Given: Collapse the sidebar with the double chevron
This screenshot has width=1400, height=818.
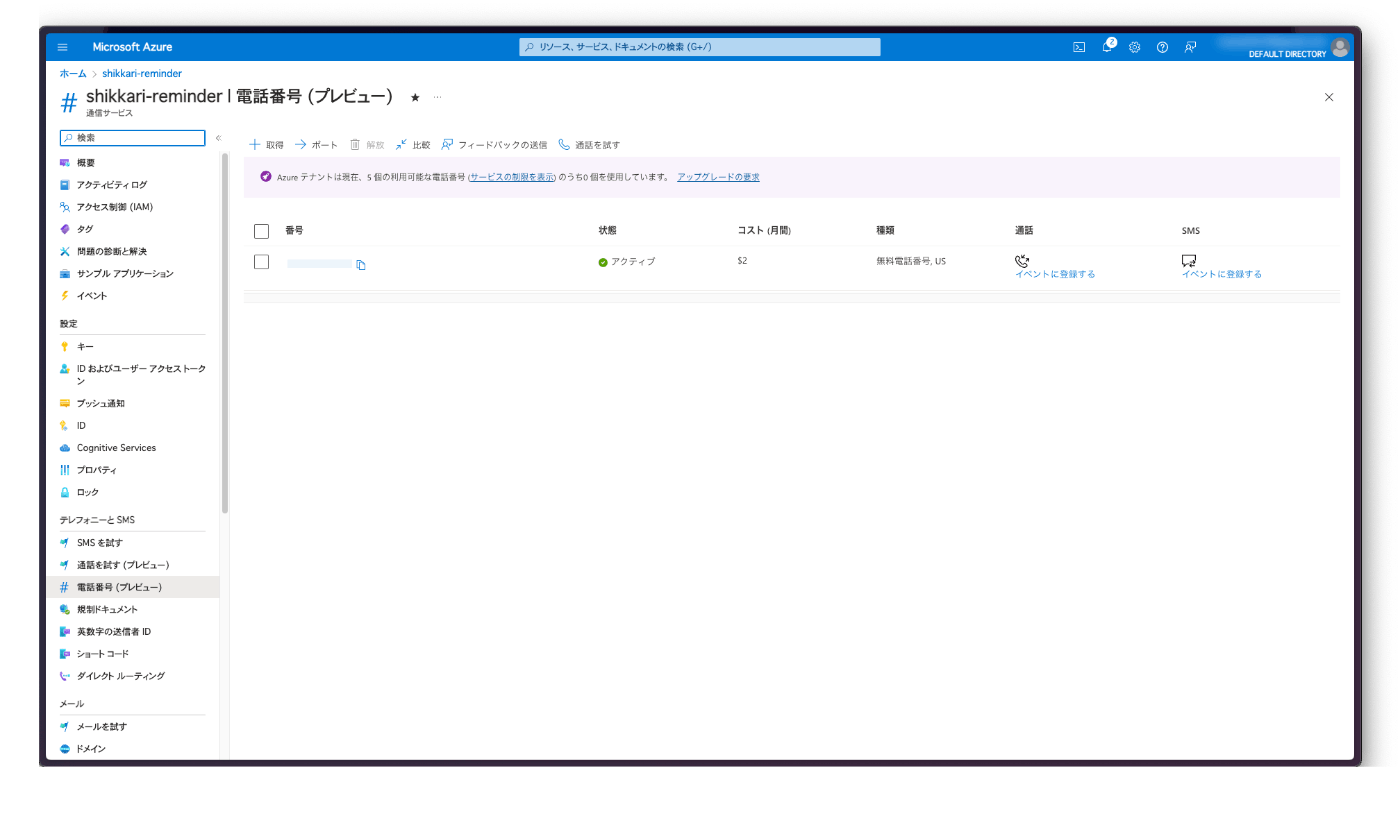Looking at the screenshot, I should [x=218, y=138].
